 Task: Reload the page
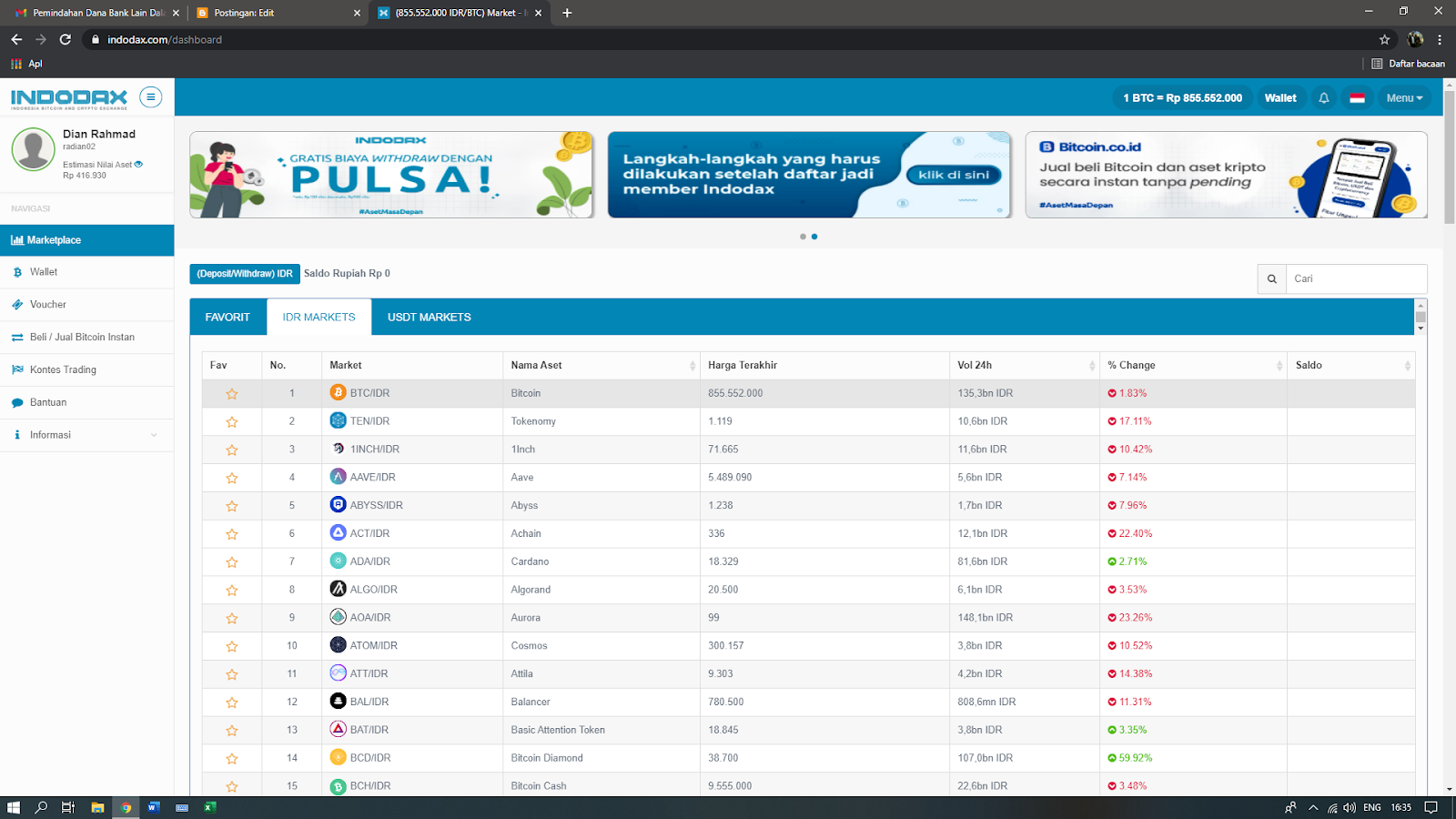click(x=65, y=39)
